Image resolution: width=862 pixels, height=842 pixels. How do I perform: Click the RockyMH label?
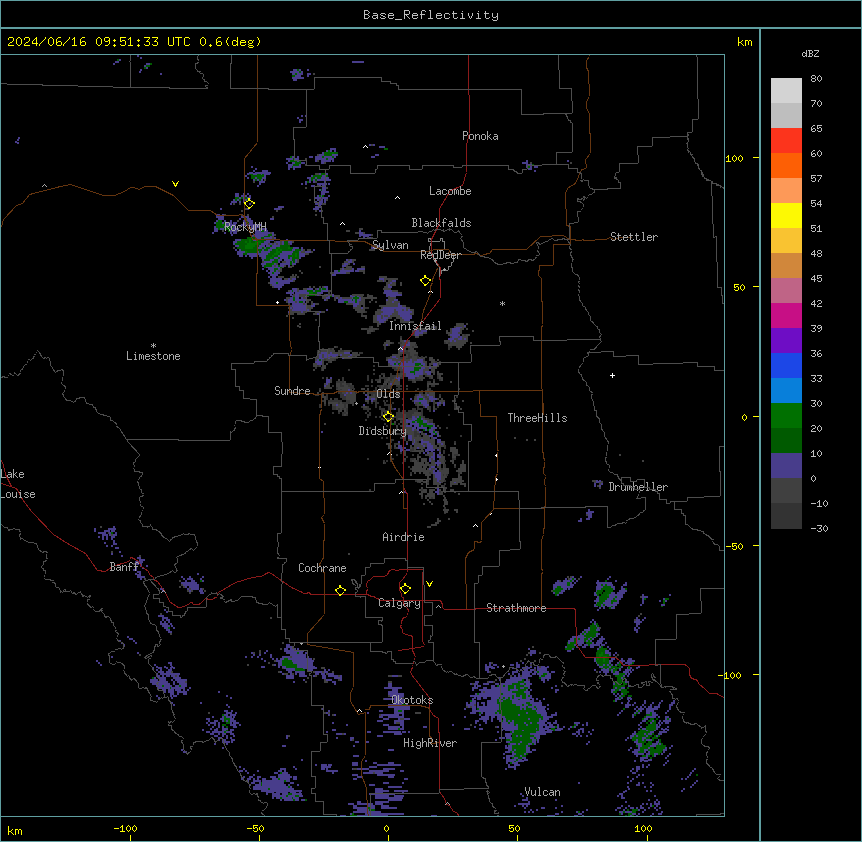click(245, 226)
